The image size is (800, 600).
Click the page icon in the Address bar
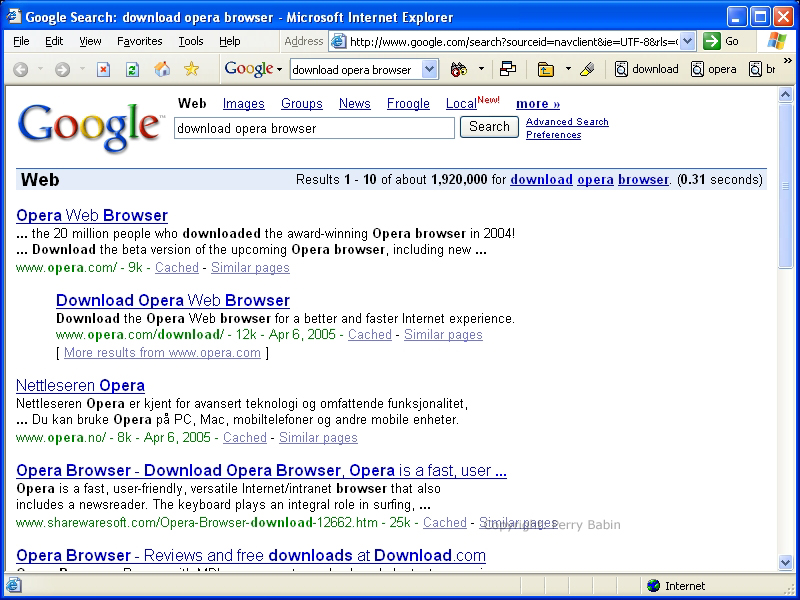(338, 42)
